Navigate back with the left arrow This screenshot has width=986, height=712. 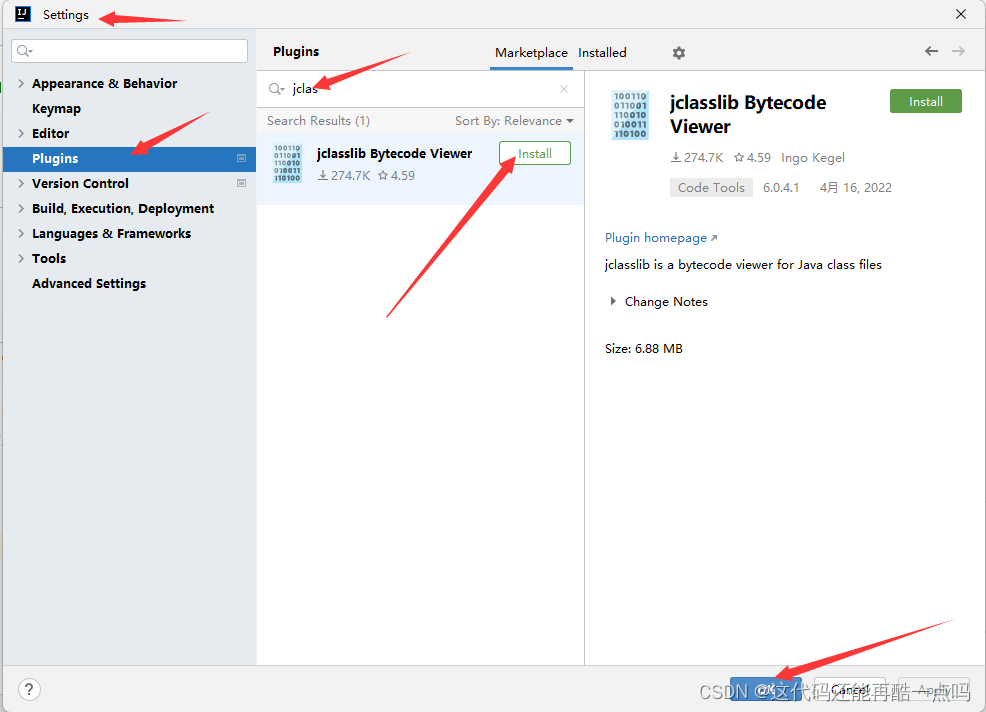[x=931, y=51]
